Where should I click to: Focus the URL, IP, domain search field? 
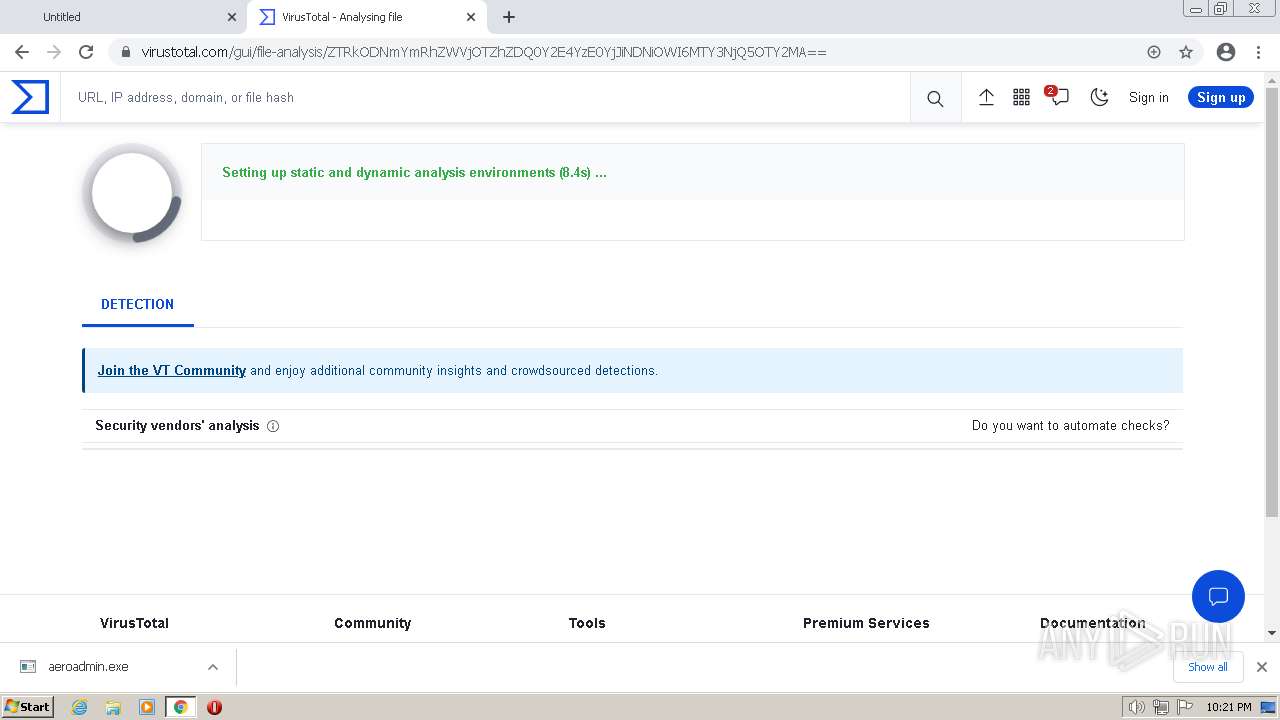coord(485,97)
